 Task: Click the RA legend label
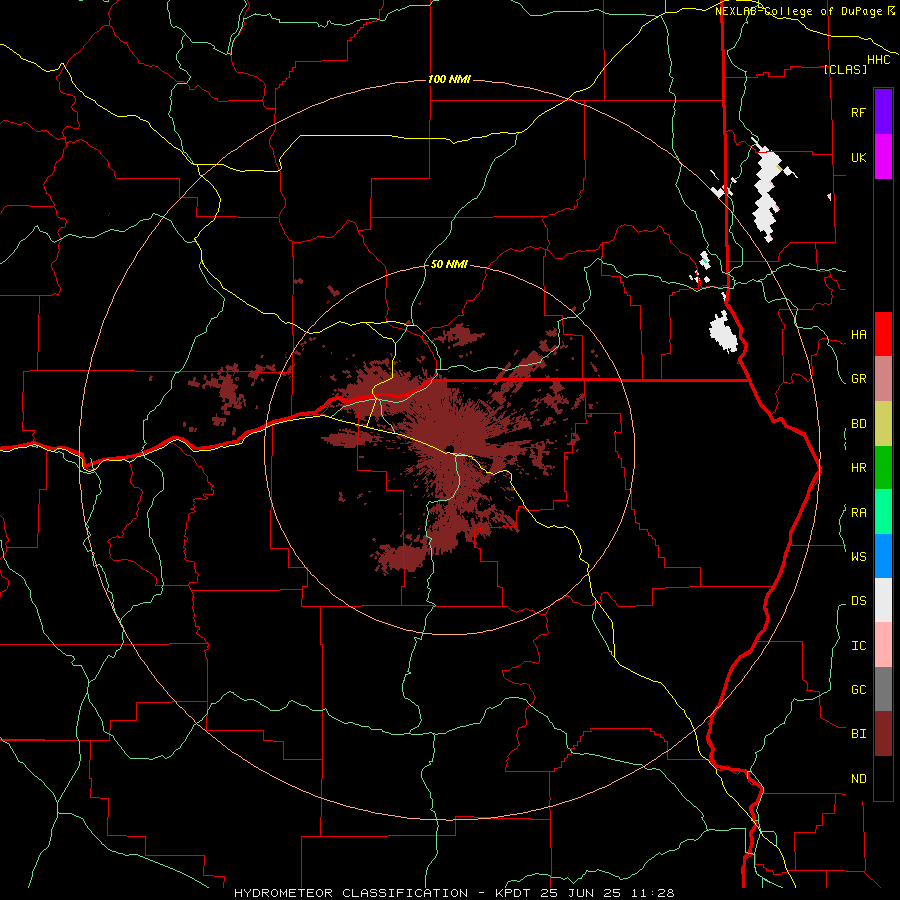point(858,513)
